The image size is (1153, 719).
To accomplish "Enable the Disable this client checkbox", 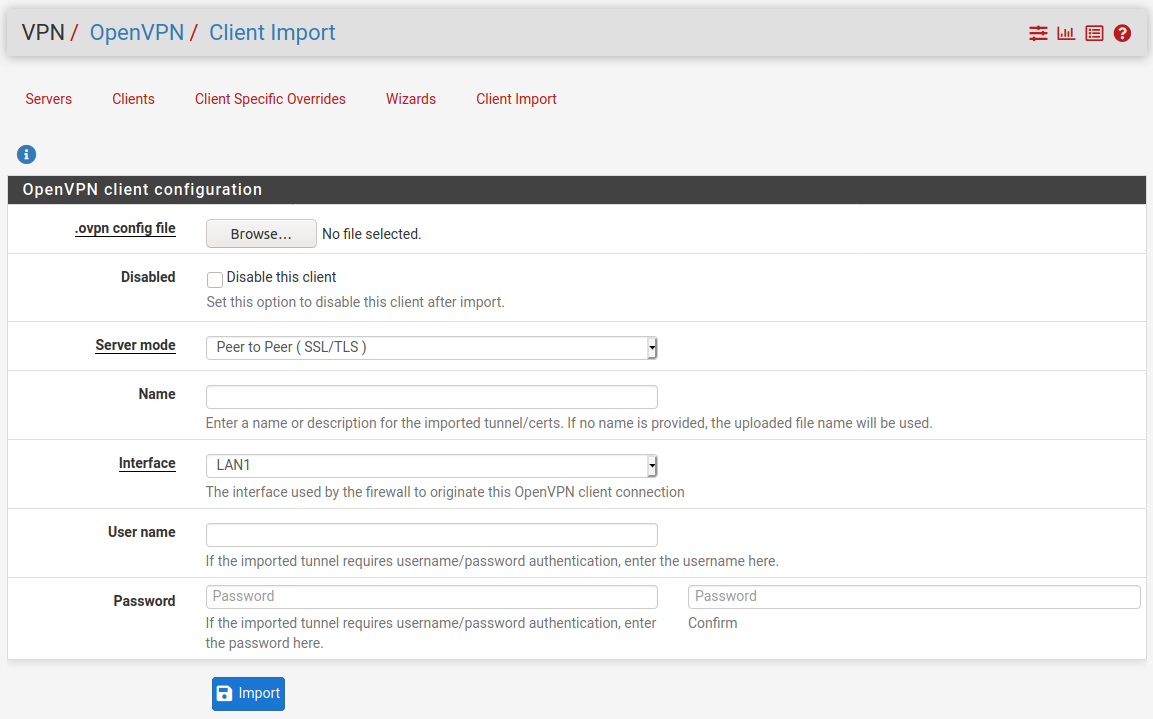I will 214,279.
